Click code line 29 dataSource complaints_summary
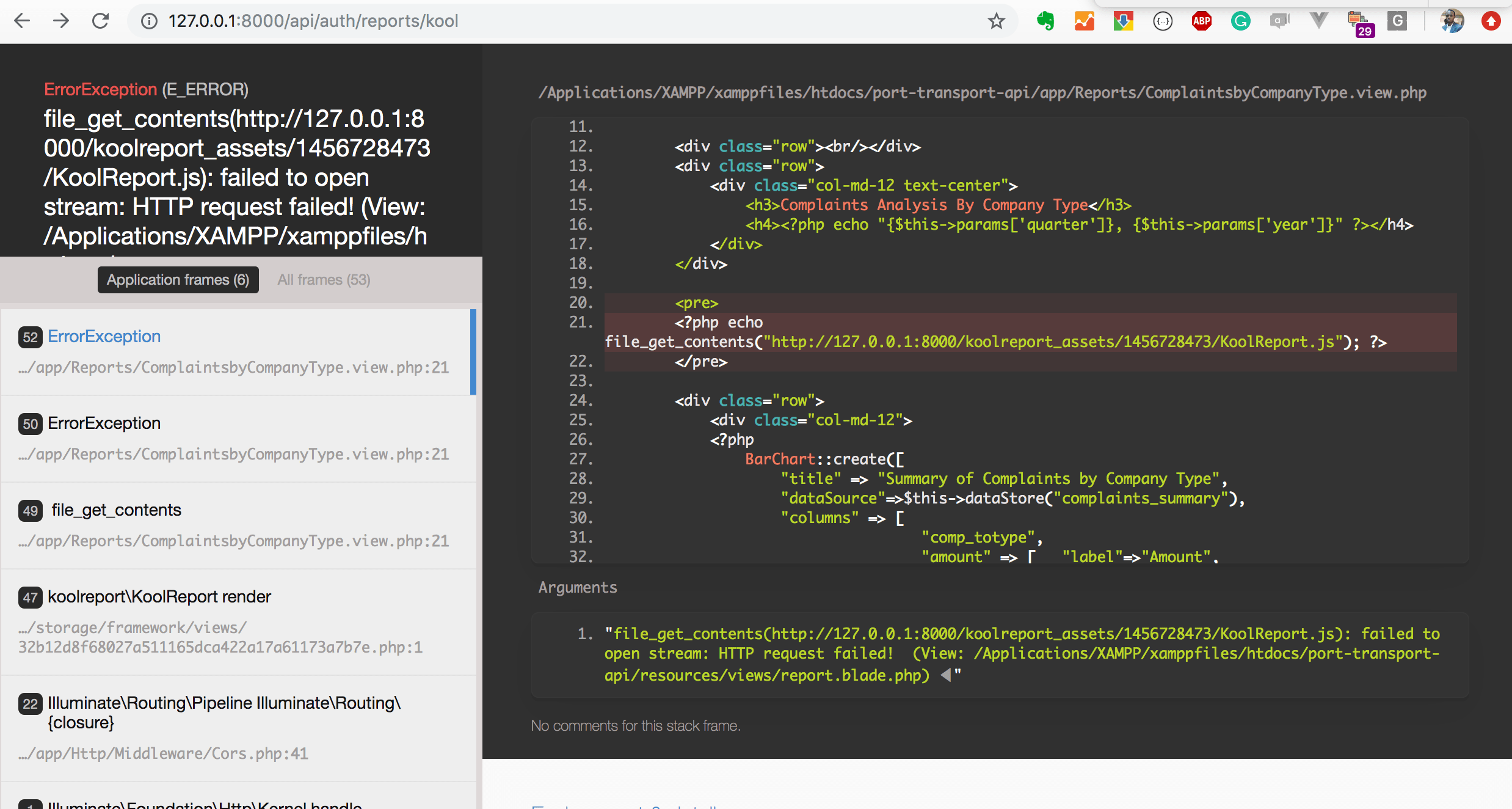The height and width of the screenshot is (809, 1512). (1012, 498)
